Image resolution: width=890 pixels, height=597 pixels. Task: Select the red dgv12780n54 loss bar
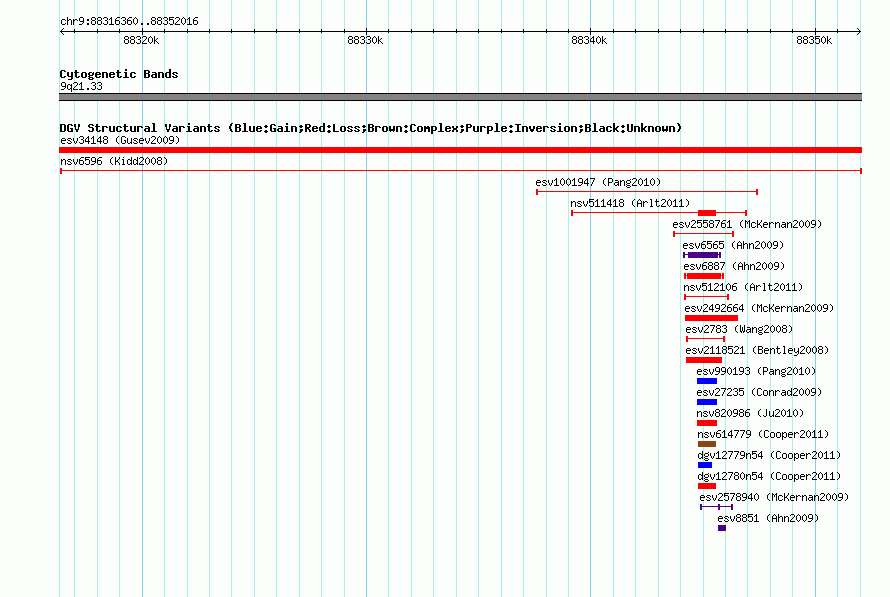tap(707, 486)
